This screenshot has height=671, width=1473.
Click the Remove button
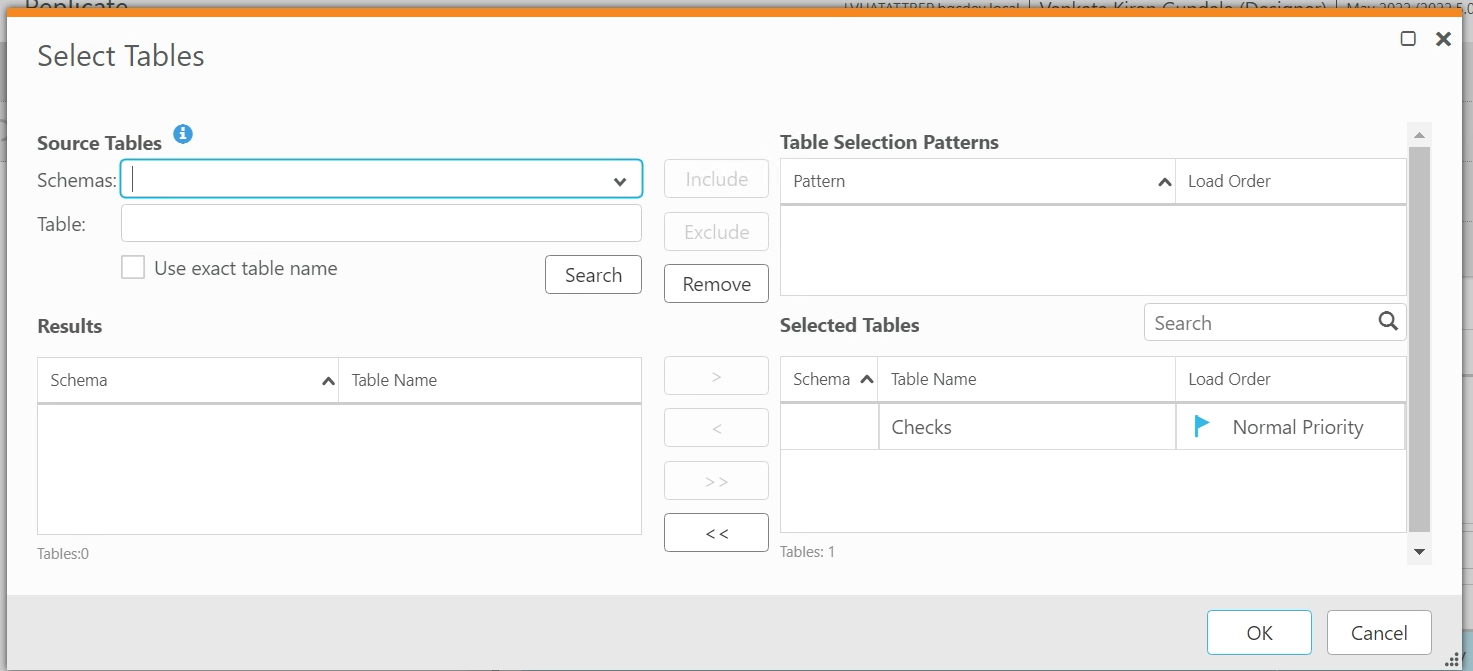point(716,284)
